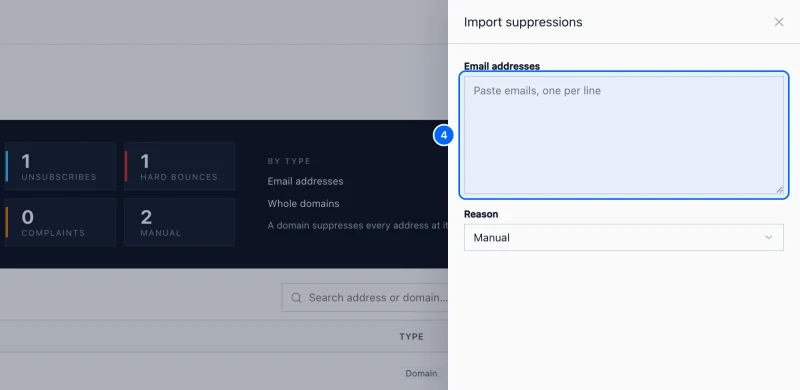This screenshot has width=800, height=390.
Task: Focus the Email addresses text area
Action: pyautogui.click(x=623, y=135)
